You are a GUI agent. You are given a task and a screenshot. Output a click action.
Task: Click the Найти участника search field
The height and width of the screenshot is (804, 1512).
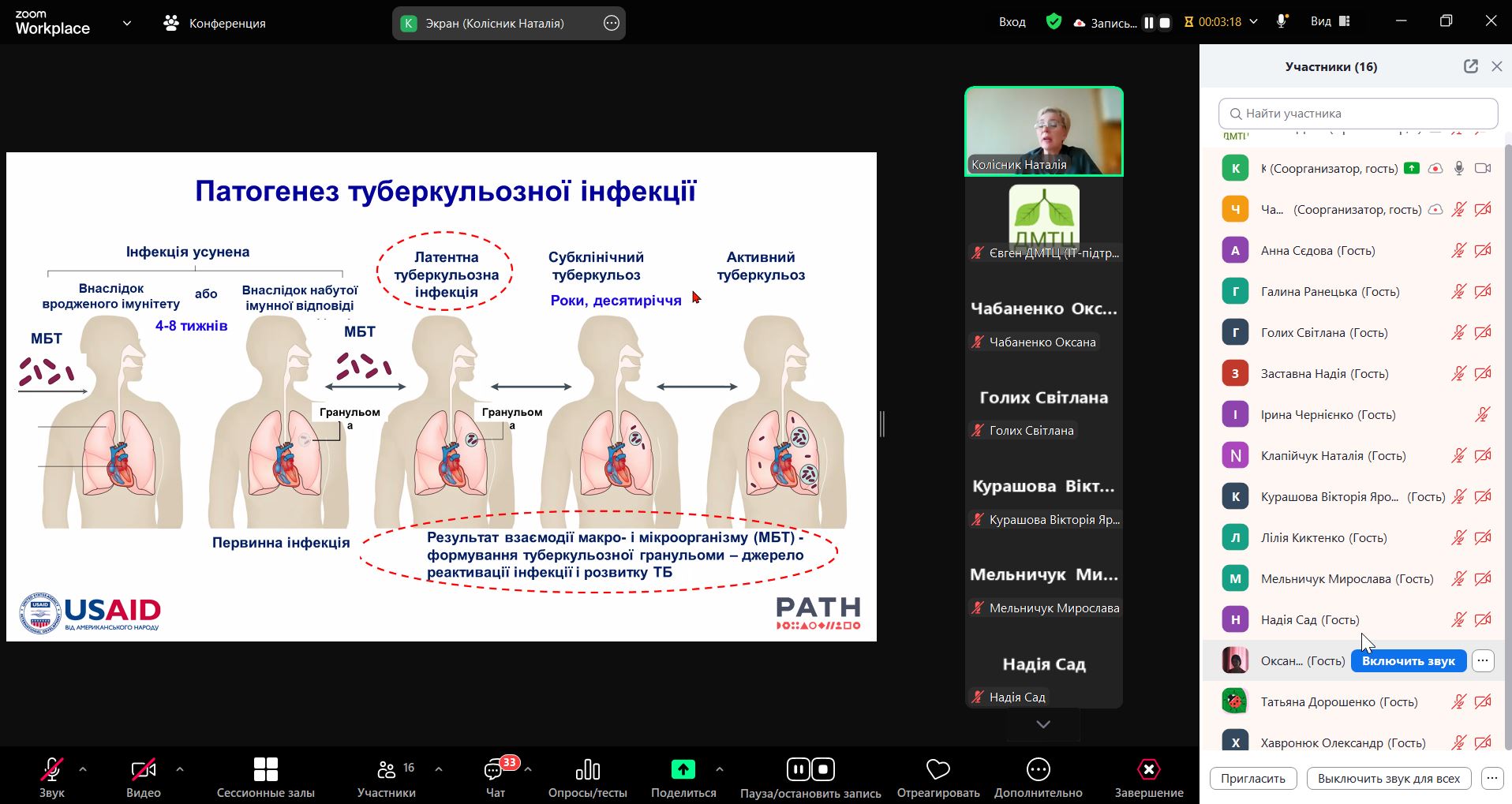1357,114
